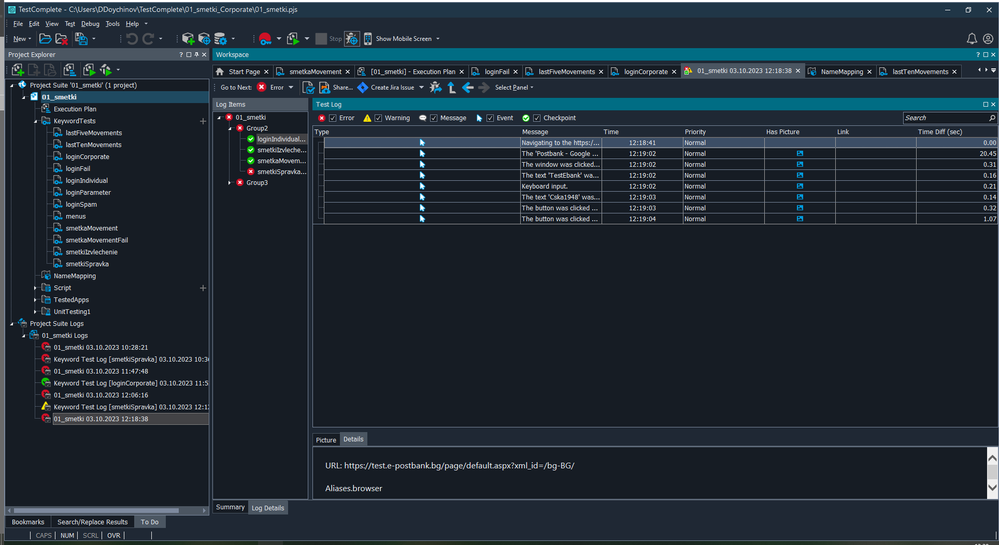Uncheck the Error filter checkbox

pyautogui.click(x=333, y=118)
